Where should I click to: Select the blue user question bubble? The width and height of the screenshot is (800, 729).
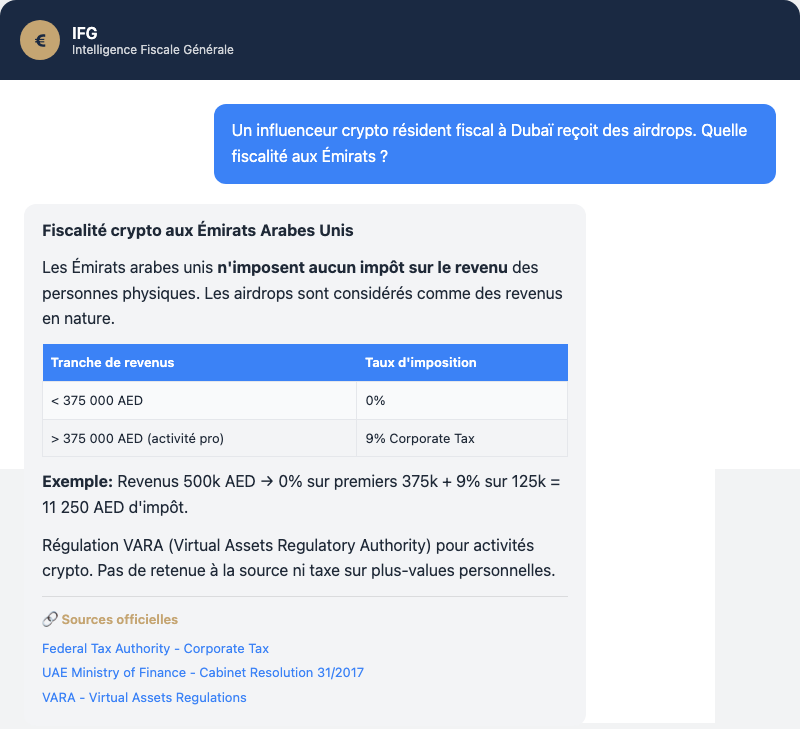[494, 144]
